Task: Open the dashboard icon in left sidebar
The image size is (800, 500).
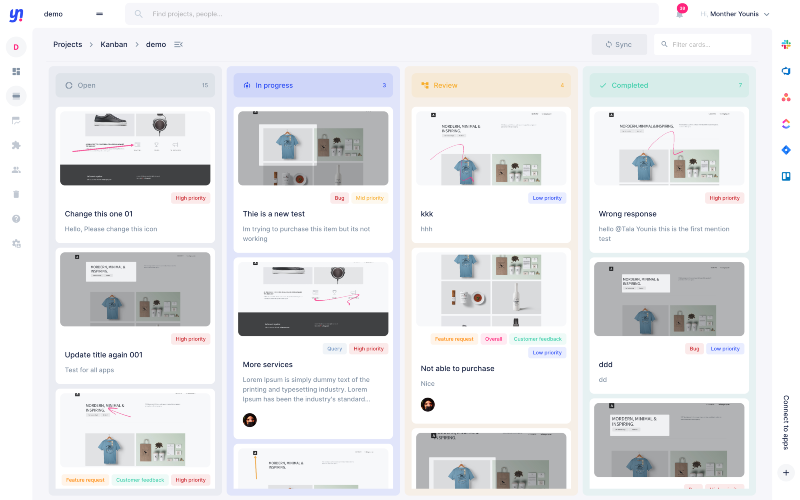Action: pos(16,71)
